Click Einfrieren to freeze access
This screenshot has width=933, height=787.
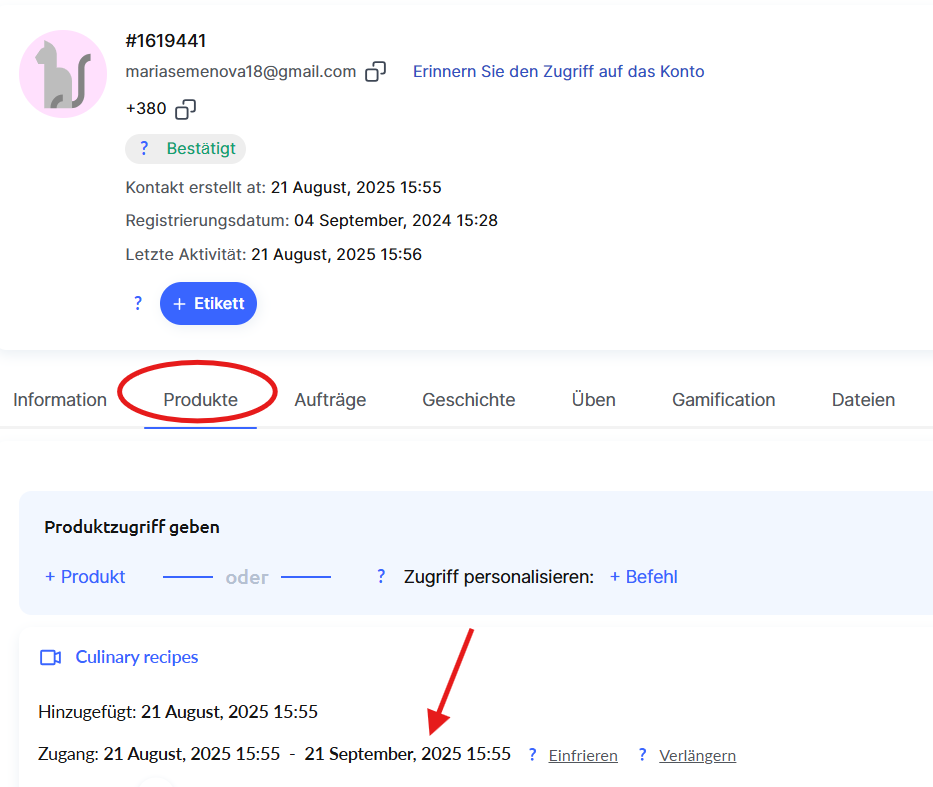[583, 755]
